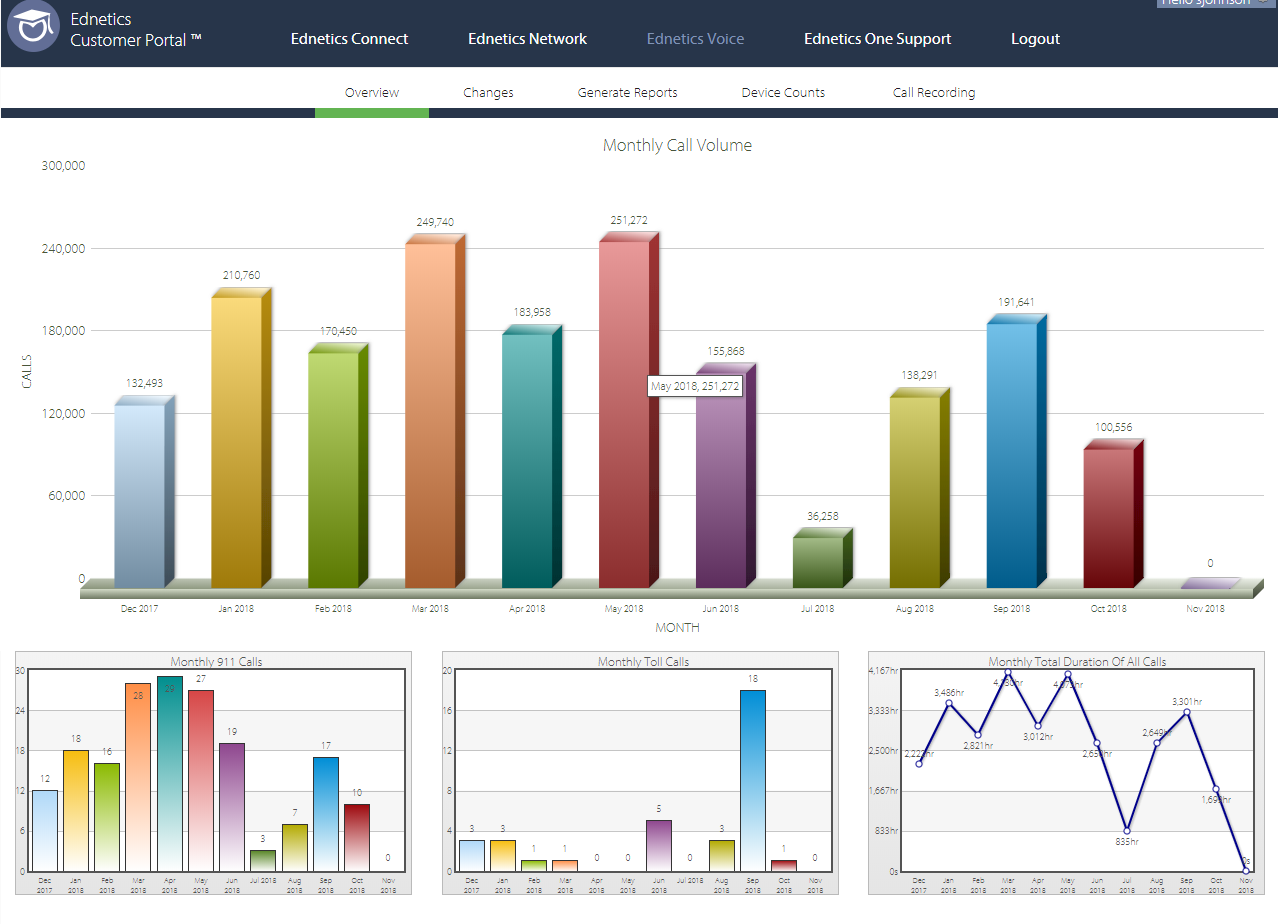
Task: Click the Monthly Call Volume chart title
Action: point(677,146)
